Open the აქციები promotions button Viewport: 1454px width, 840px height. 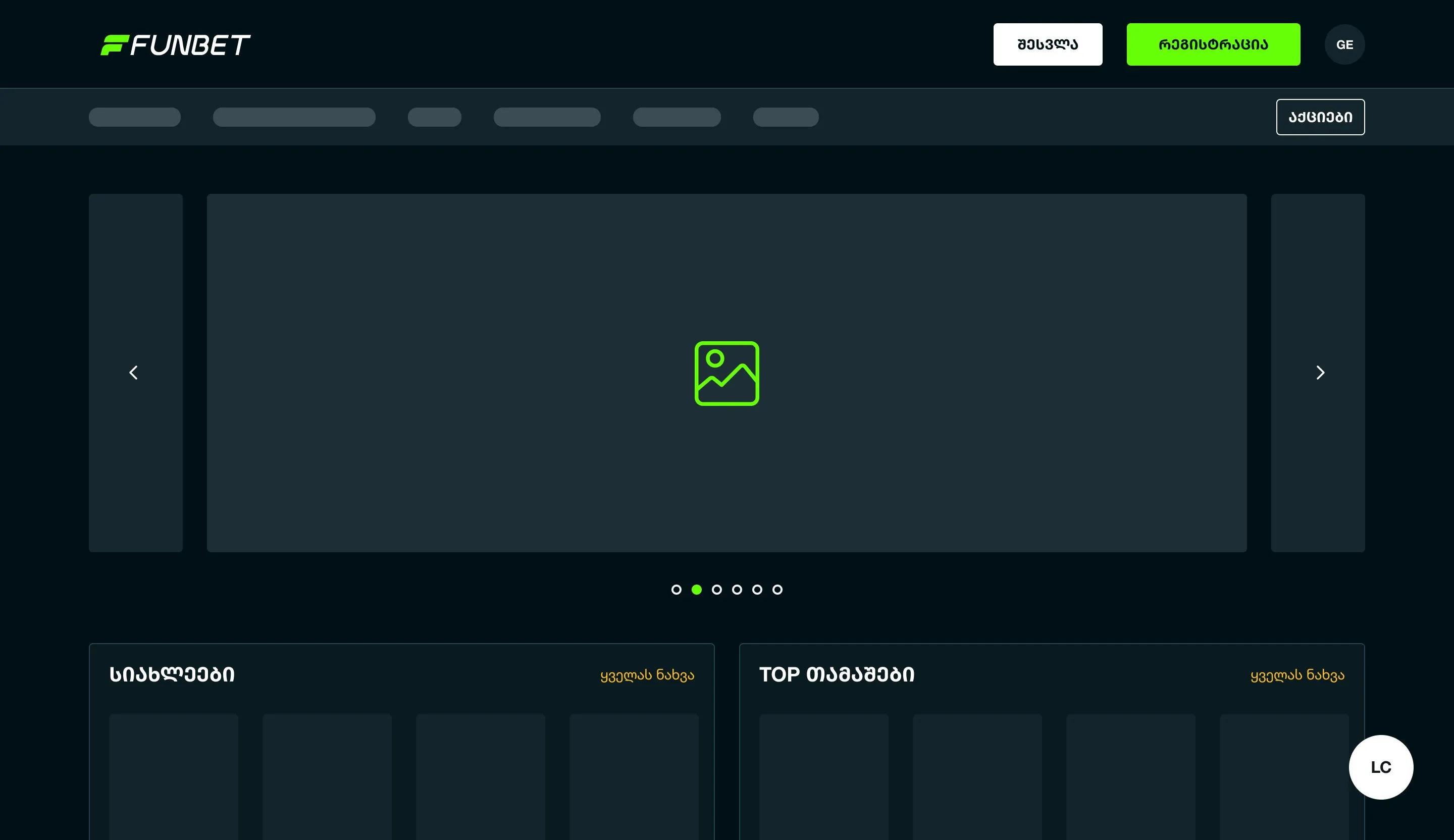(x=1320, y=117)
